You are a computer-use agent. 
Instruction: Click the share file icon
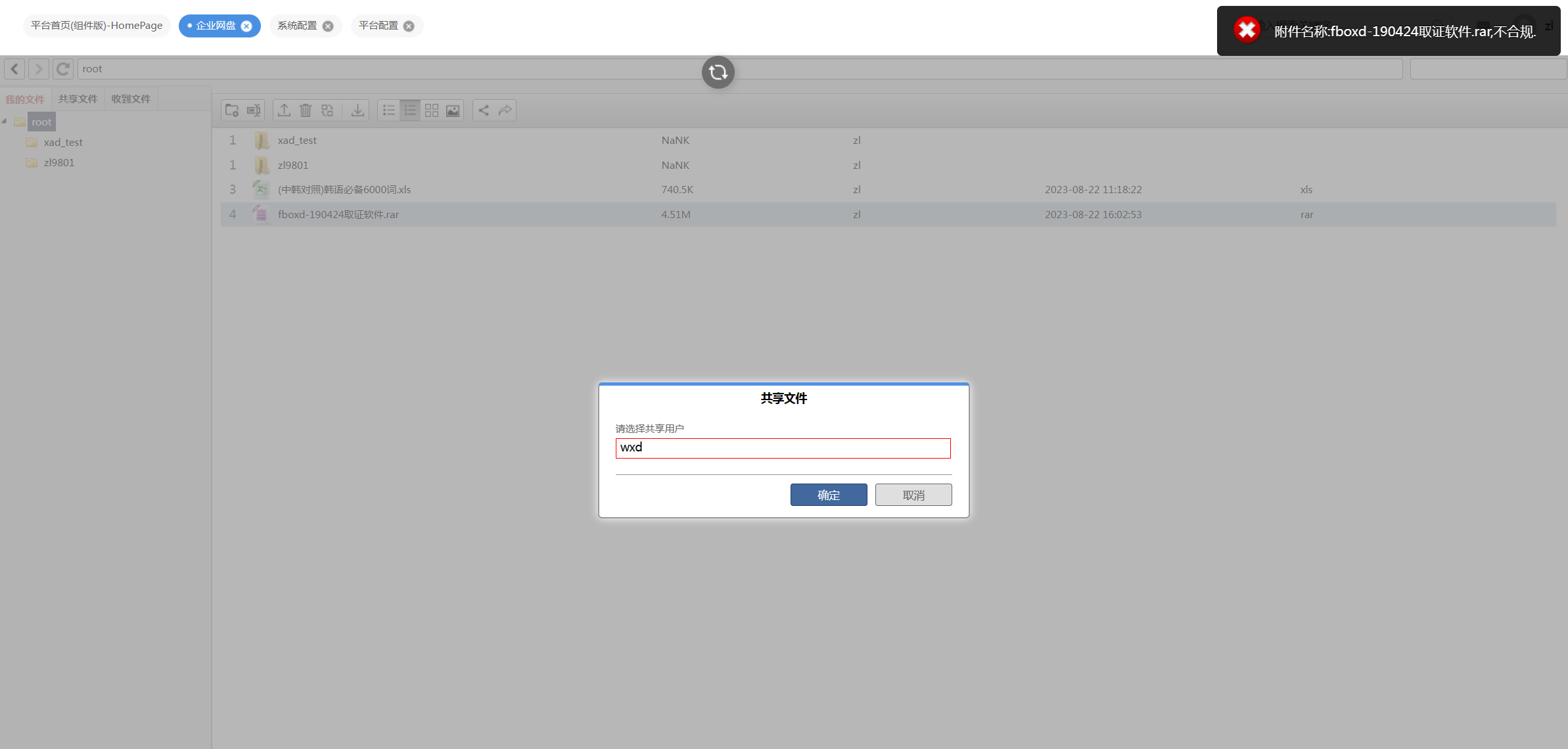[x=483, y=110]
